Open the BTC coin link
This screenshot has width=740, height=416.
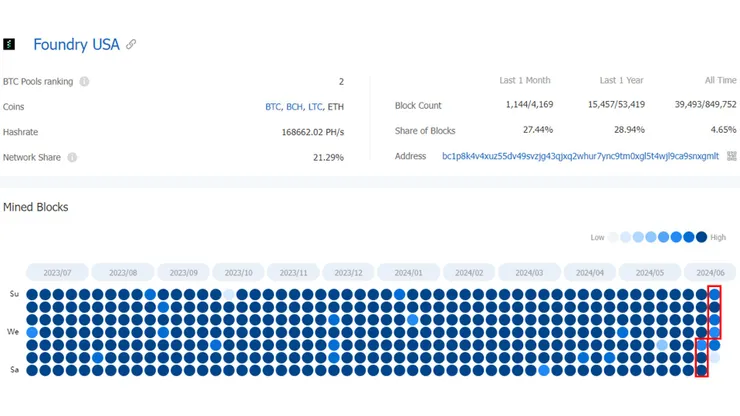(273, 107)
